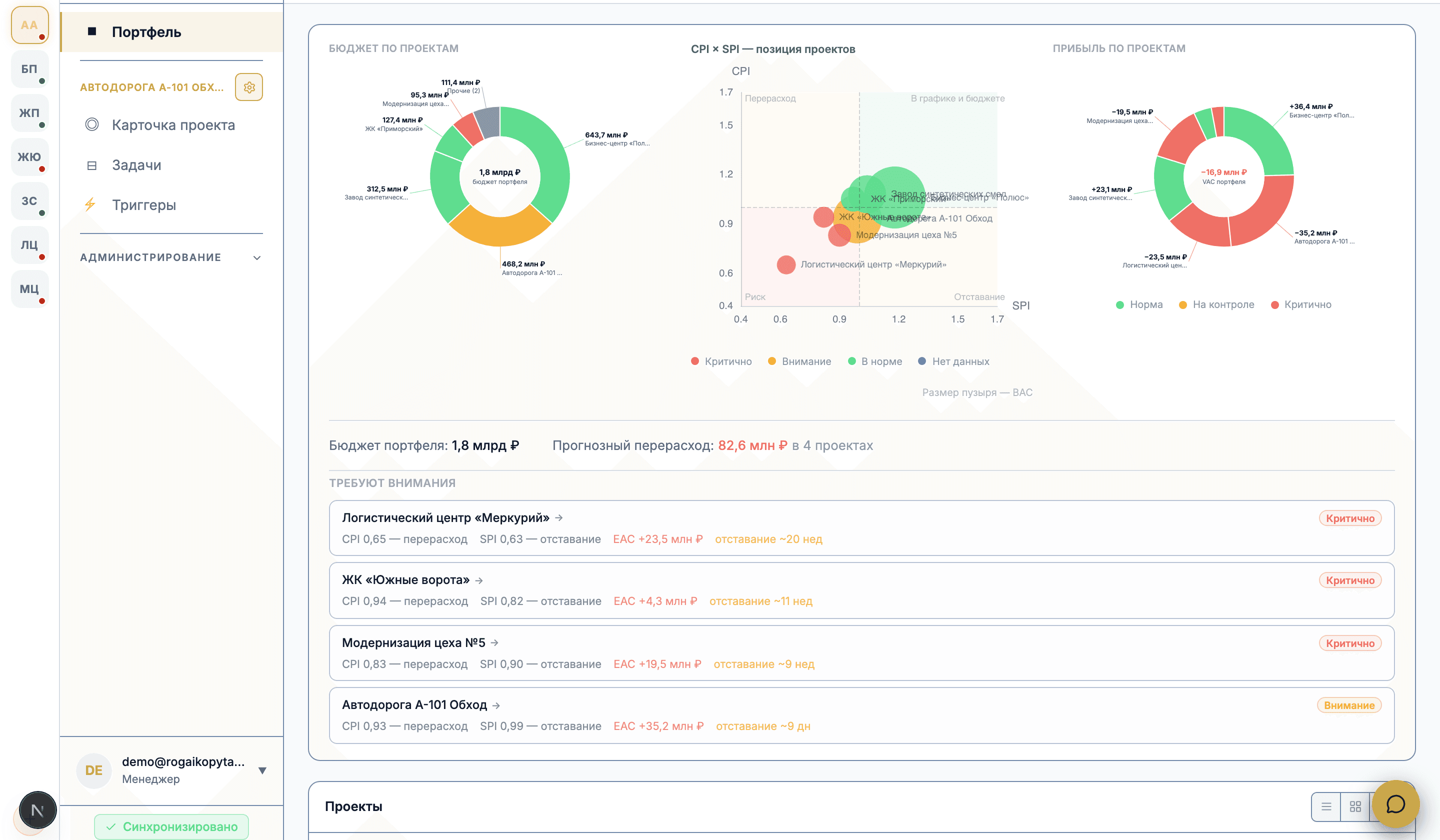1440x840 pixels.
Task: Switch to the ЖЮ project avatar
Action: [29, 157]
